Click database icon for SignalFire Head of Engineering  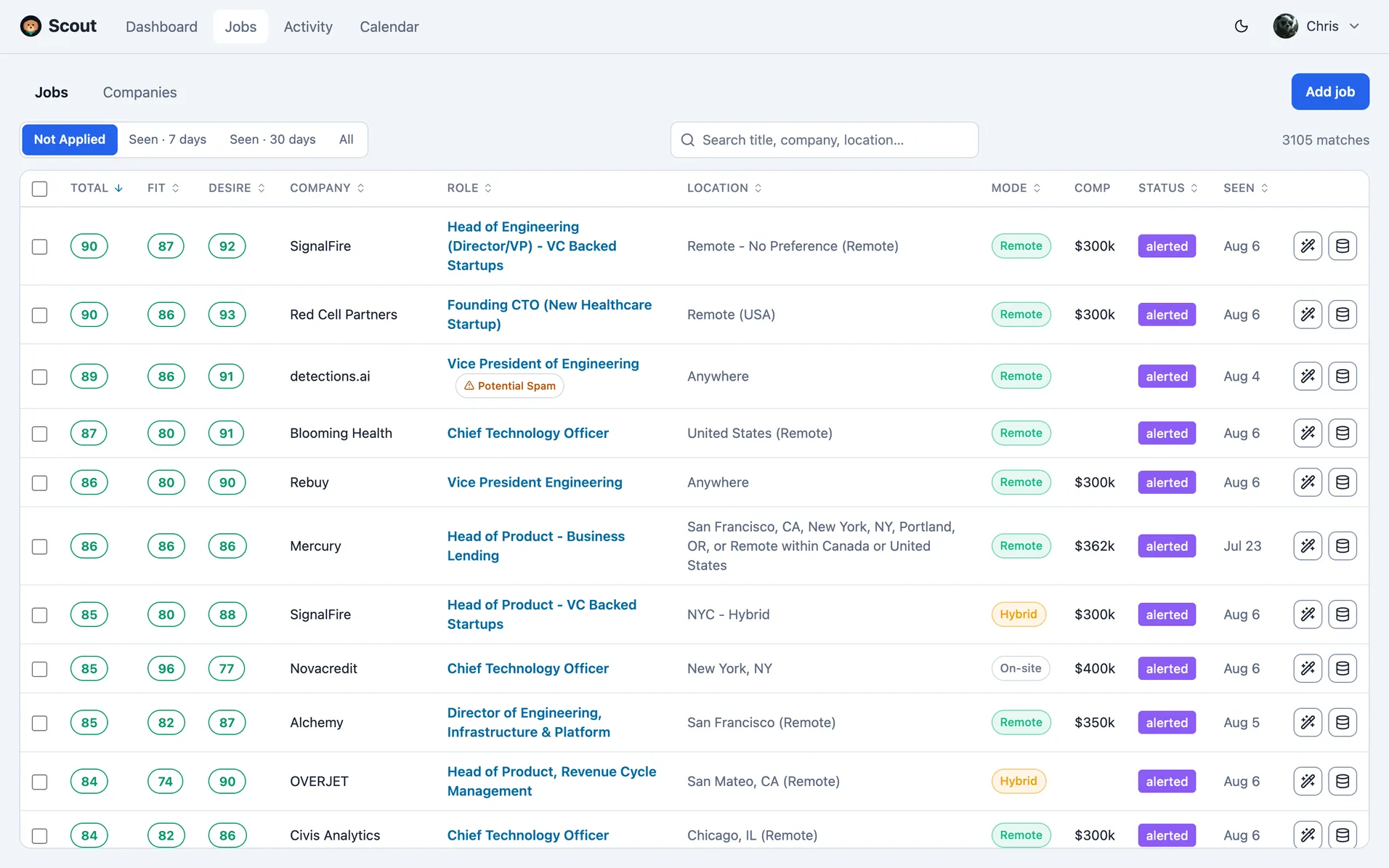click(x=1343, y=246)
